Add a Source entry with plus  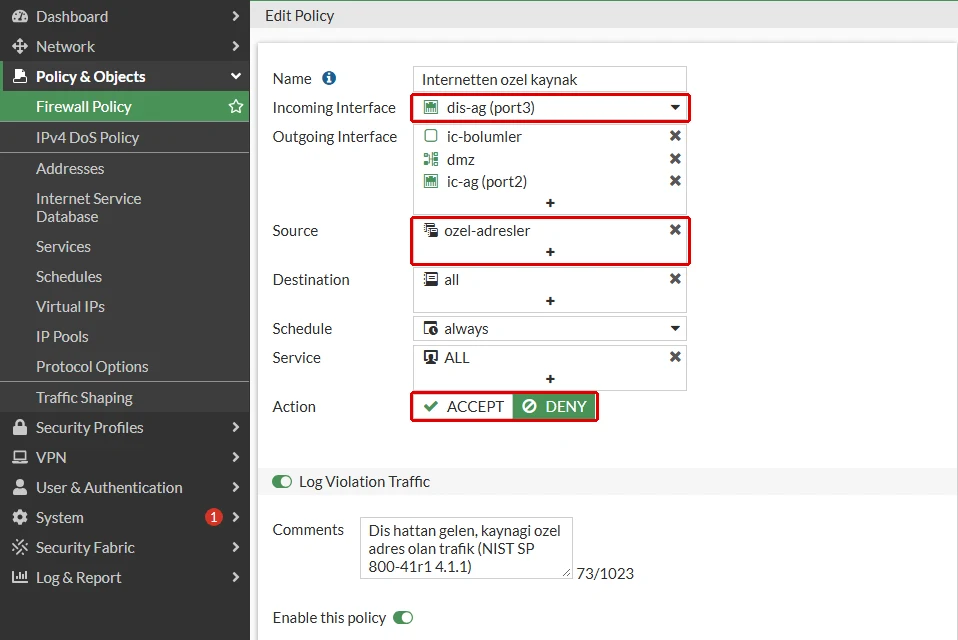(x=550, y=252)
